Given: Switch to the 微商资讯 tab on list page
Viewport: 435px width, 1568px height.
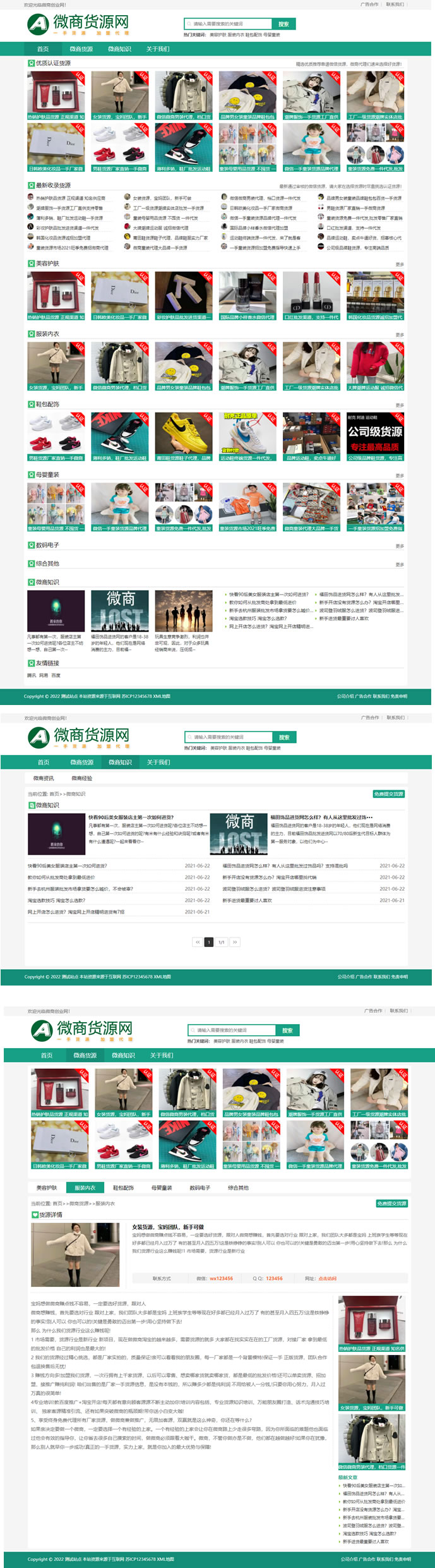Looking at the screenshot, I should [x=44, y=778].
